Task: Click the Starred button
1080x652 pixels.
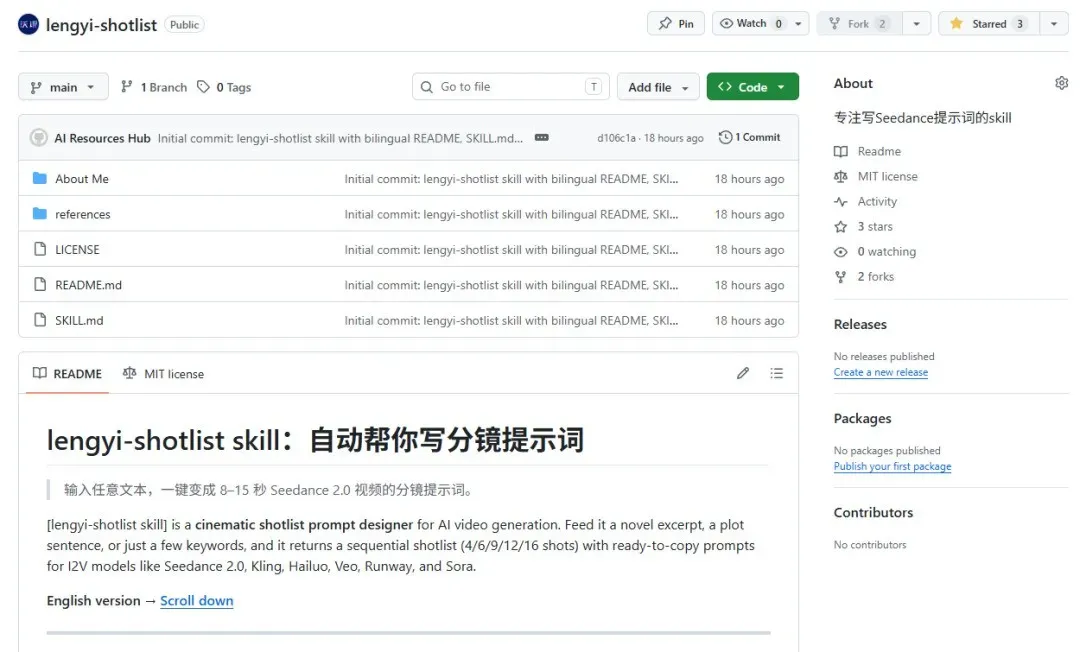Action: coord(988,23)
